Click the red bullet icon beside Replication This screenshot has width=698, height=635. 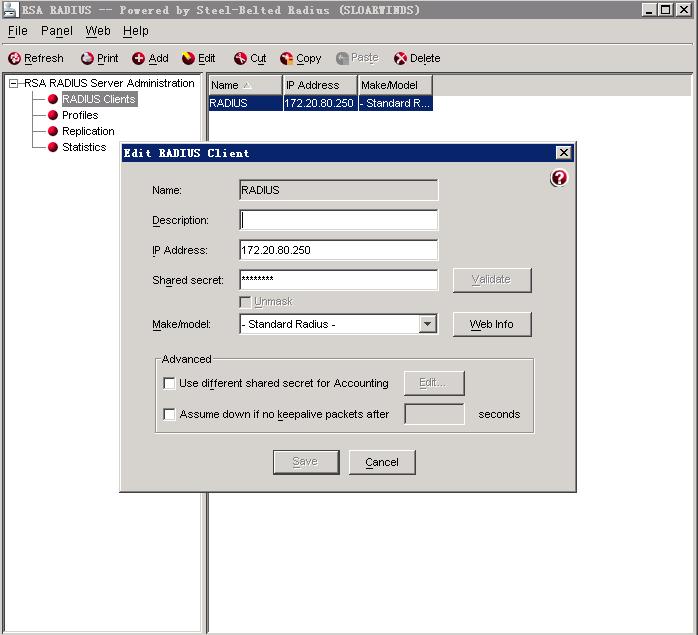coord(53,131)
